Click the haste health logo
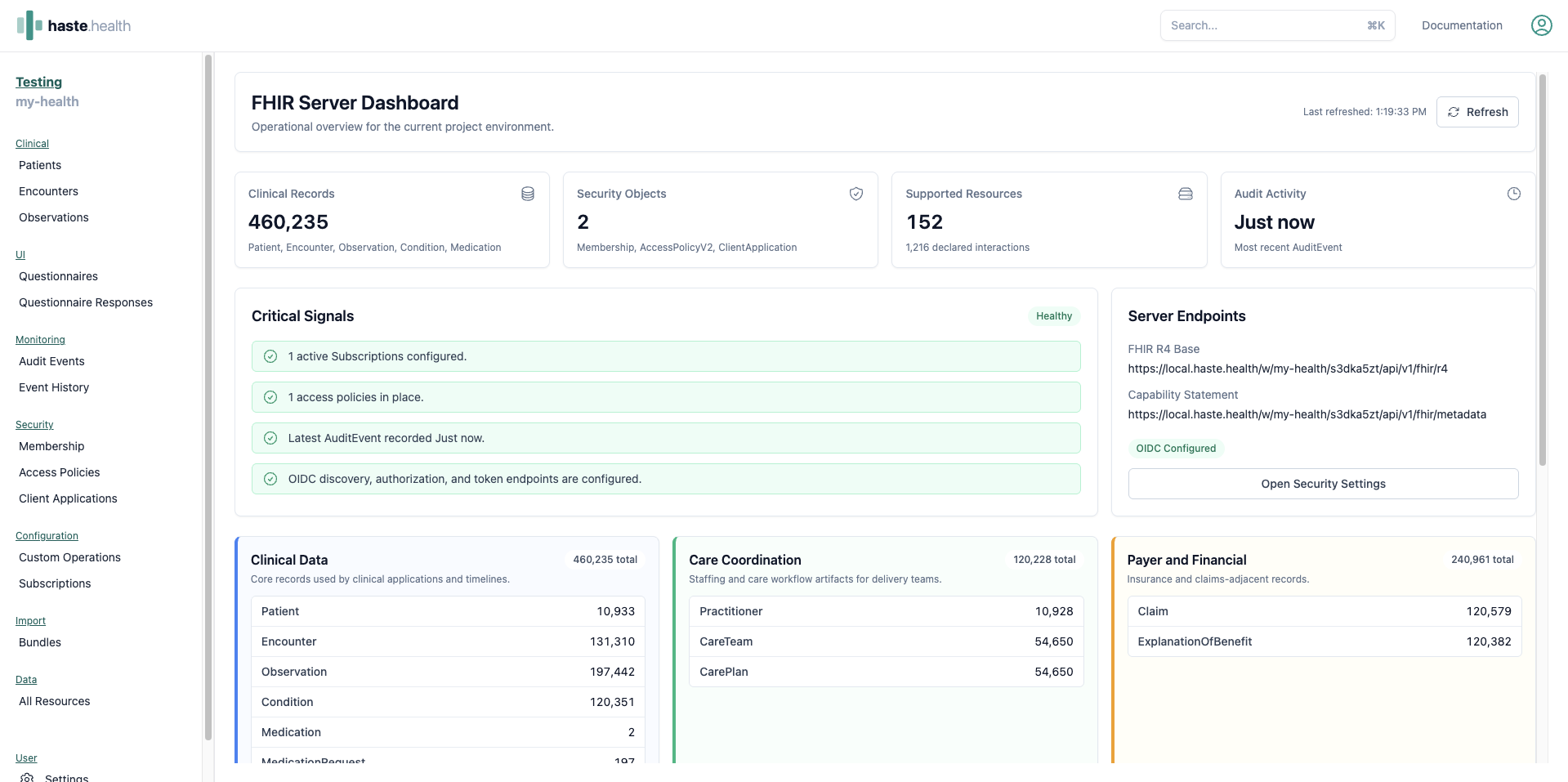 (x=74, y=25)
